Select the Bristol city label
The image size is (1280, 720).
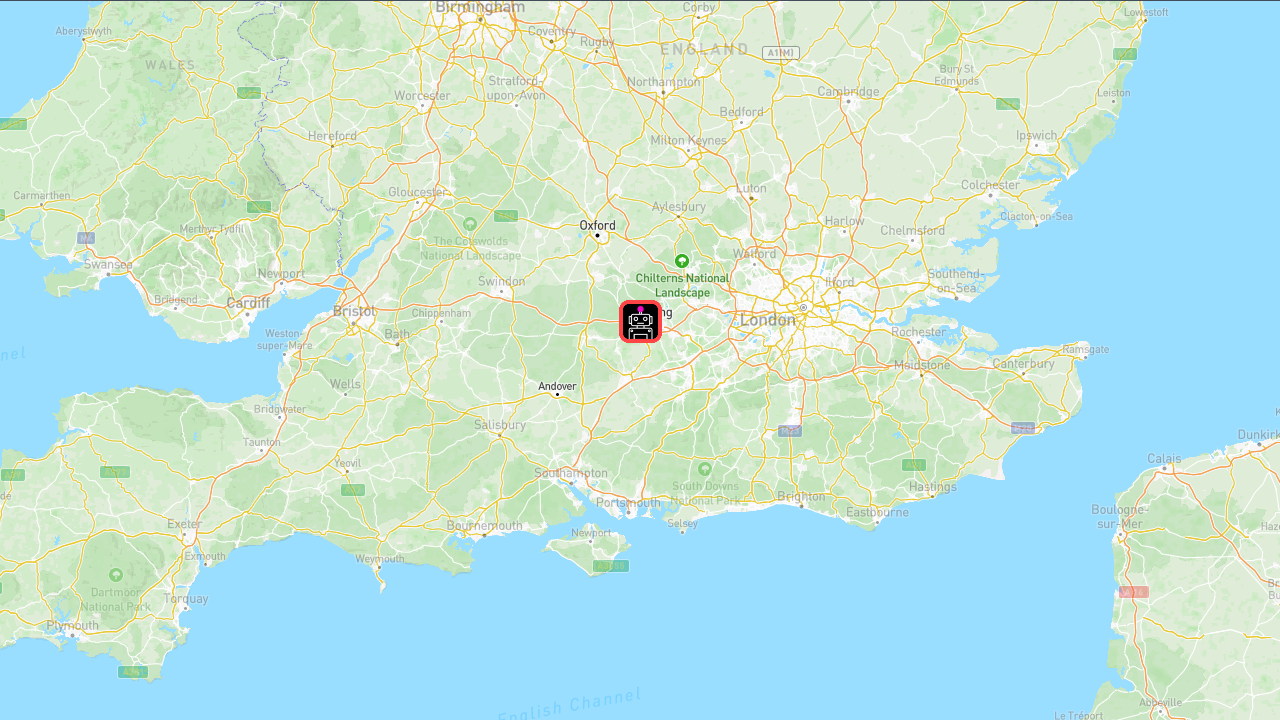(x=354, y=311)
